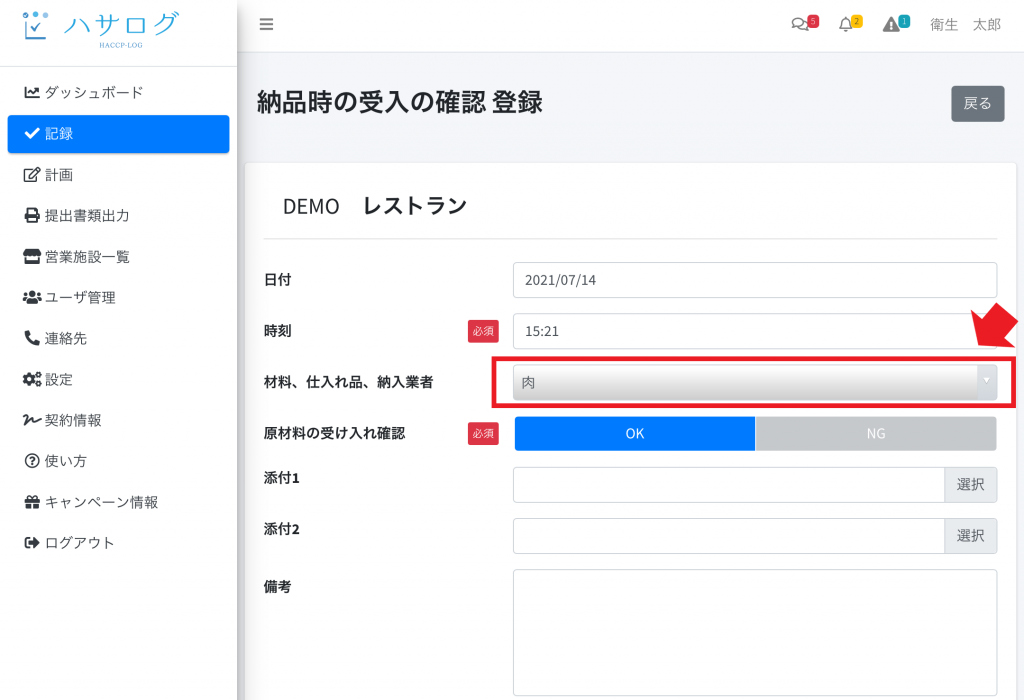Set 原材料の受け入れ確認 to NG

[x=876, y=434]
